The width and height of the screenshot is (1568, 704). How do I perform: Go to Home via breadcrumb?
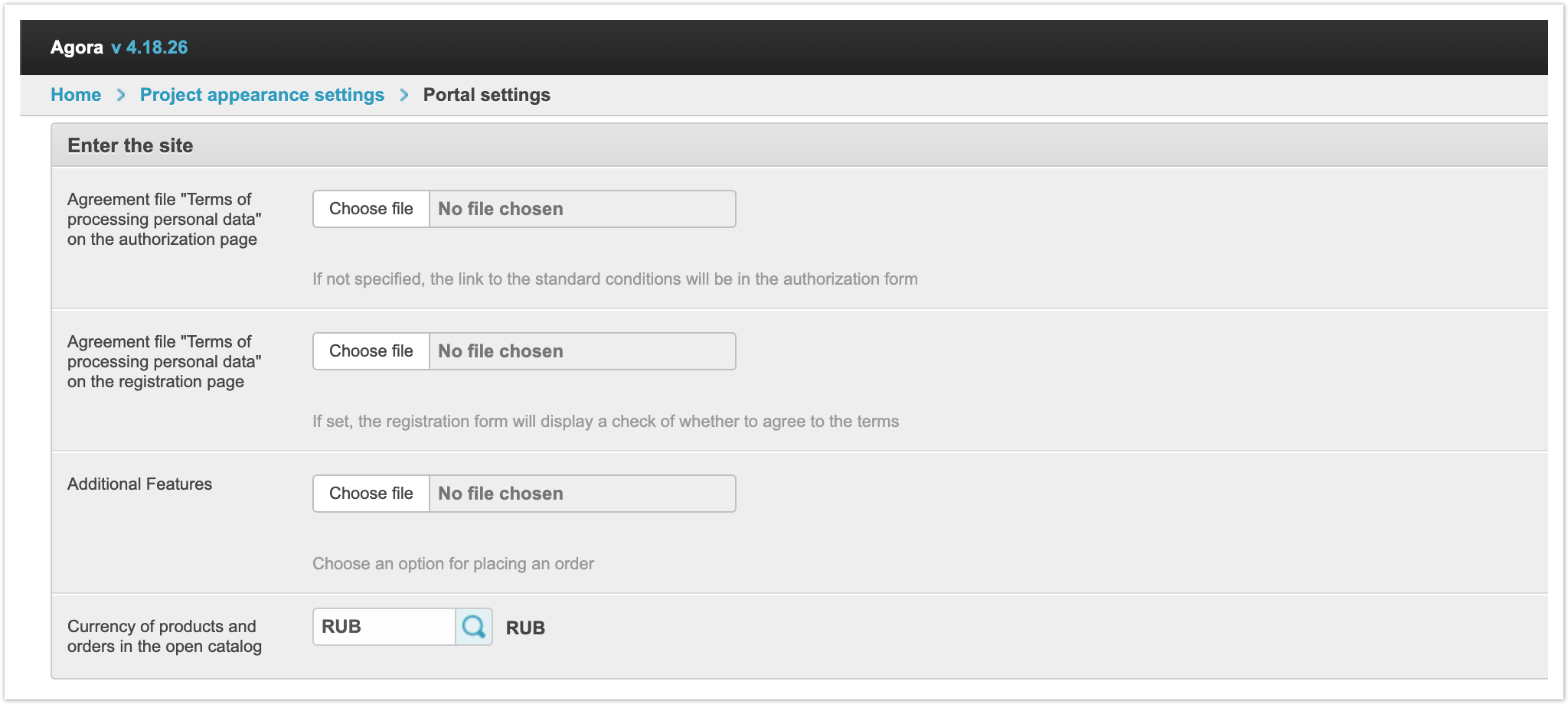coord(76,95)
